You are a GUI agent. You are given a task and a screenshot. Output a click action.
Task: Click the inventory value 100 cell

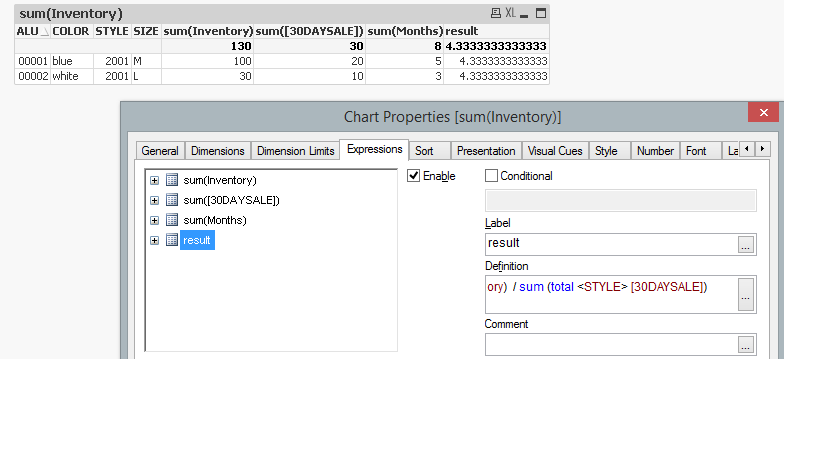click(x=207, y=61)
